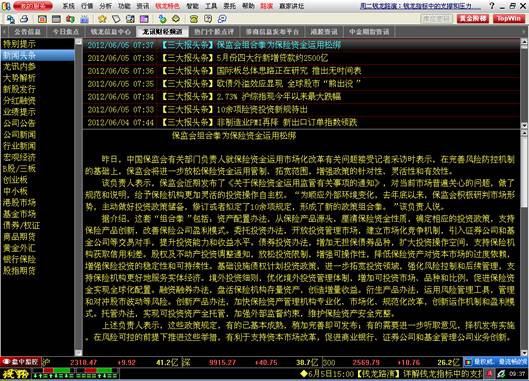Select 公司公告 in the left category list
Image resolution: width=529 pixels, height=381 pixels.
click(x=20, y=123)
